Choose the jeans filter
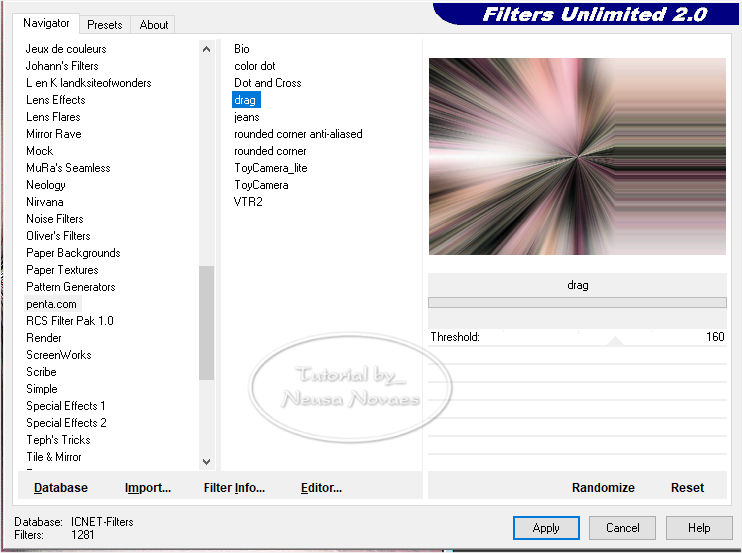 [247, 117]
